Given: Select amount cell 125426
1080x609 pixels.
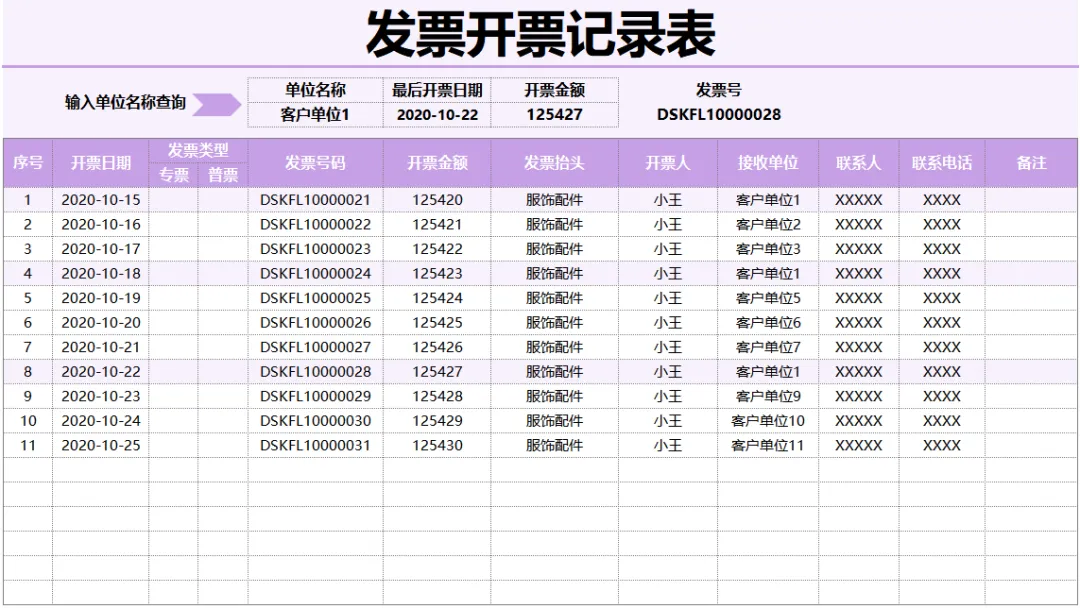Looking at the screenshot, I should (x=437, y=347).
